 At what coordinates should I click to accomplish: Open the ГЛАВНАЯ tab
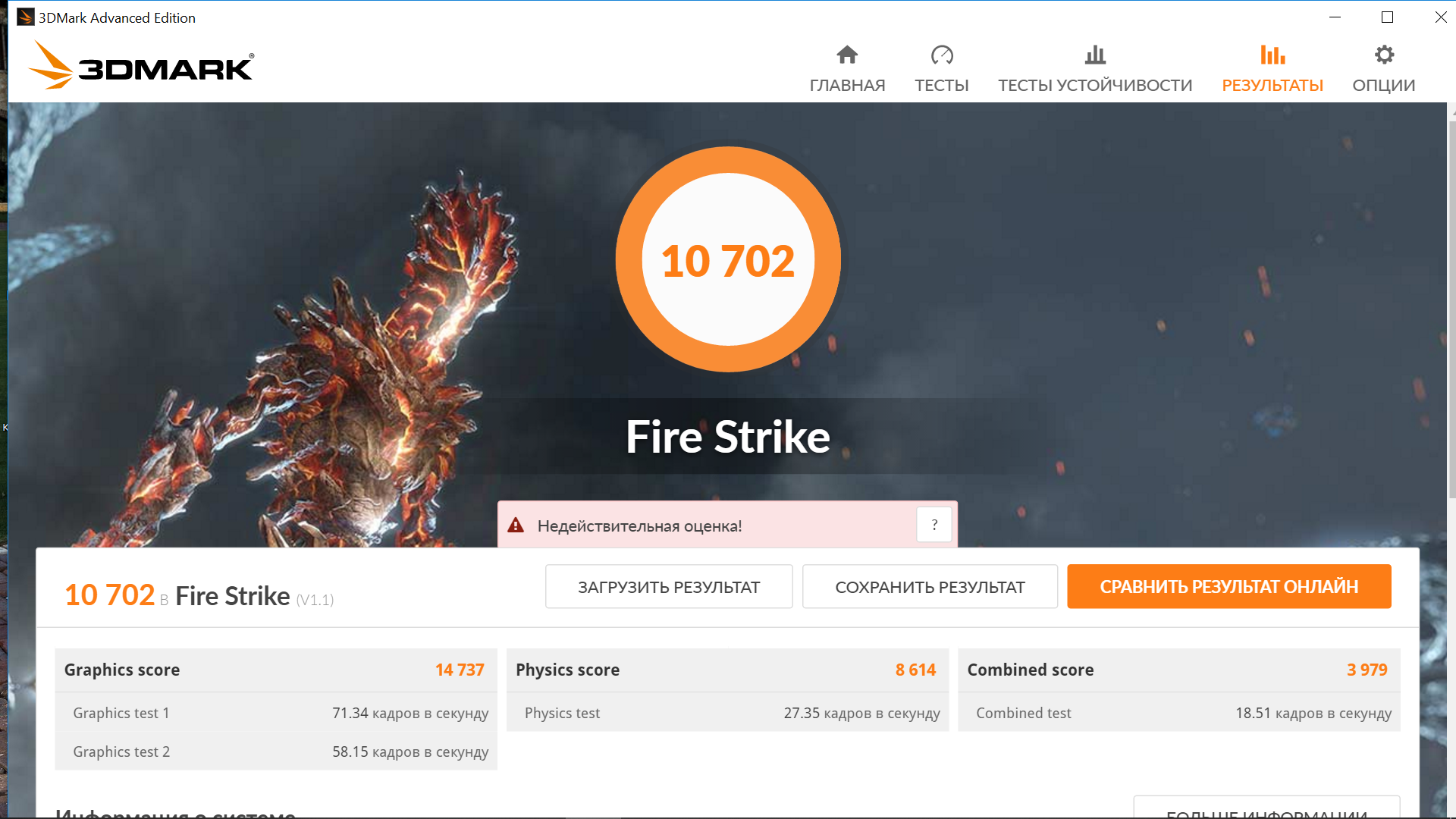[847, 85]
